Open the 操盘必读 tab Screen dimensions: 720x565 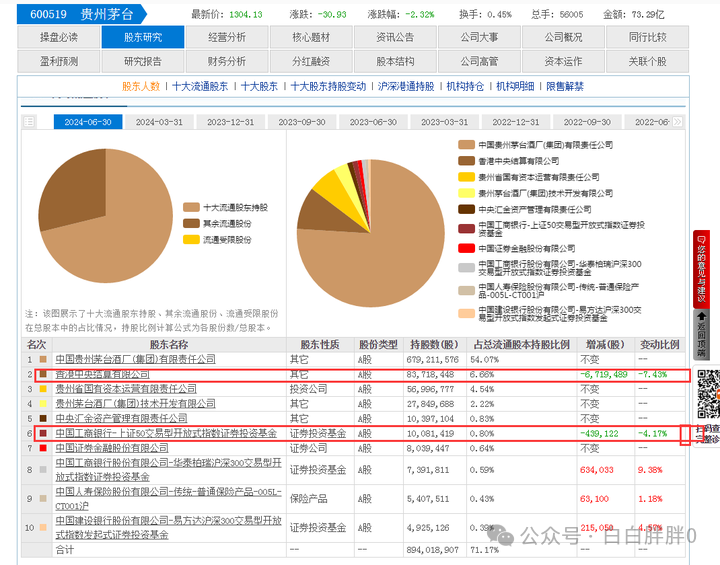tap(58, 37)
